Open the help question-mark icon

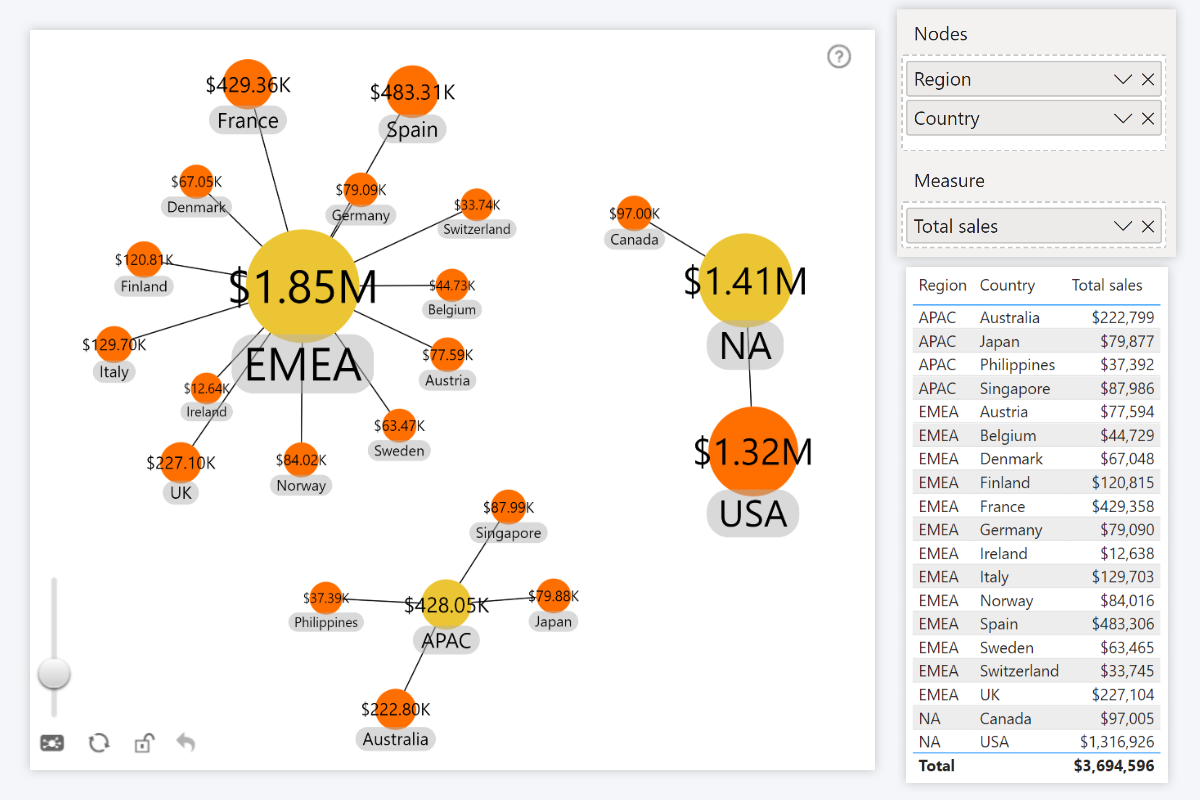tap(838, 56)
